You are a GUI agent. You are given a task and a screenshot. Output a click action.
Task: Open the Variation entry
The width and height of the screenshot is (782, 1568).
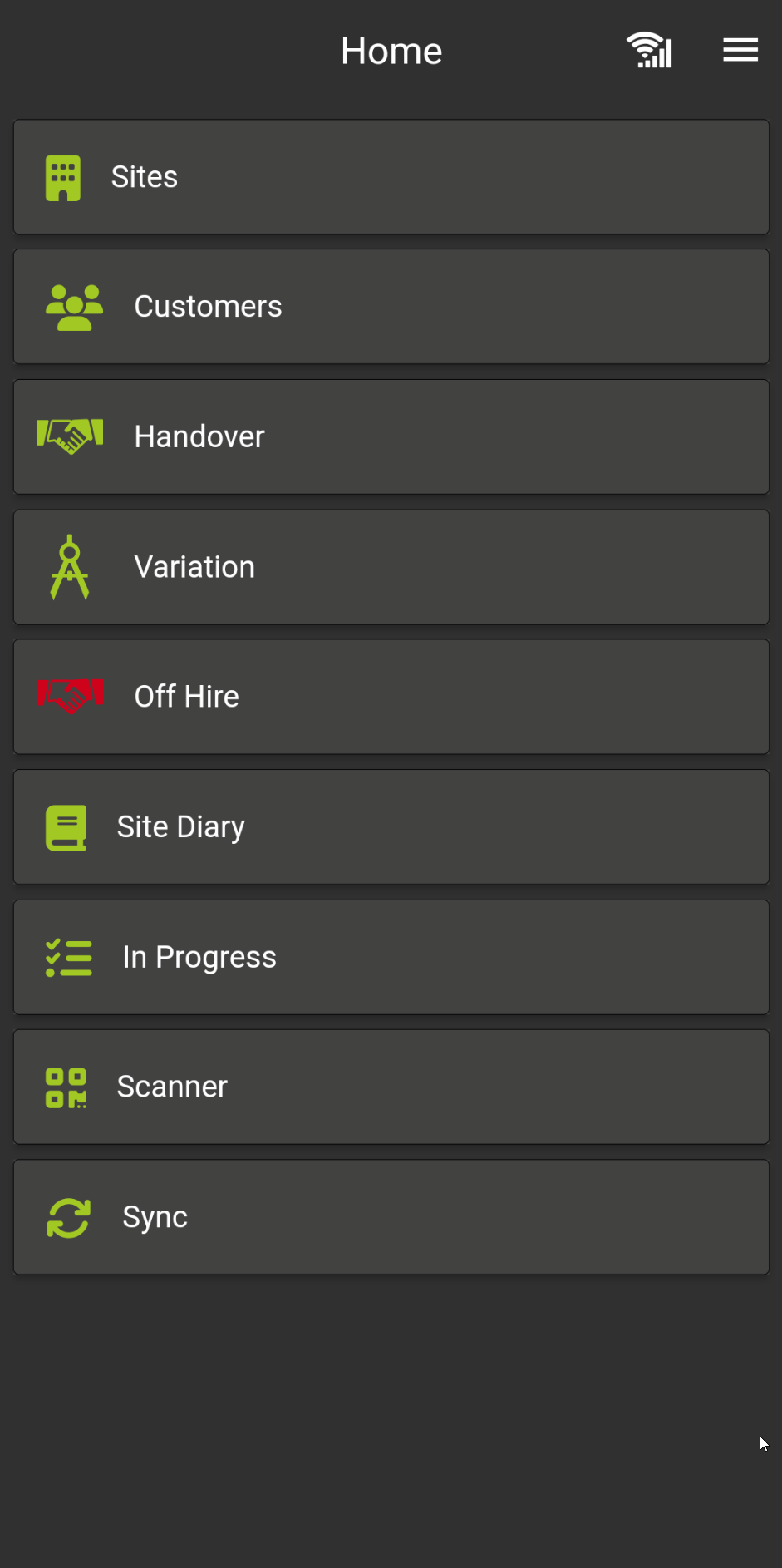(x=194, y=567)
